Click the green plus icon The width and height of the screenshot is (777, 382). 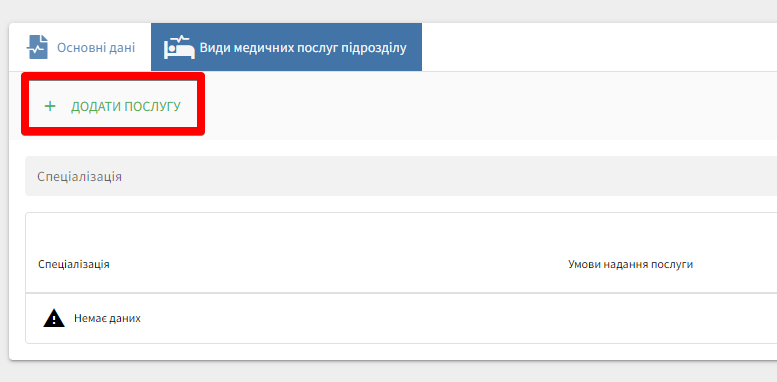tap(50, 106)
